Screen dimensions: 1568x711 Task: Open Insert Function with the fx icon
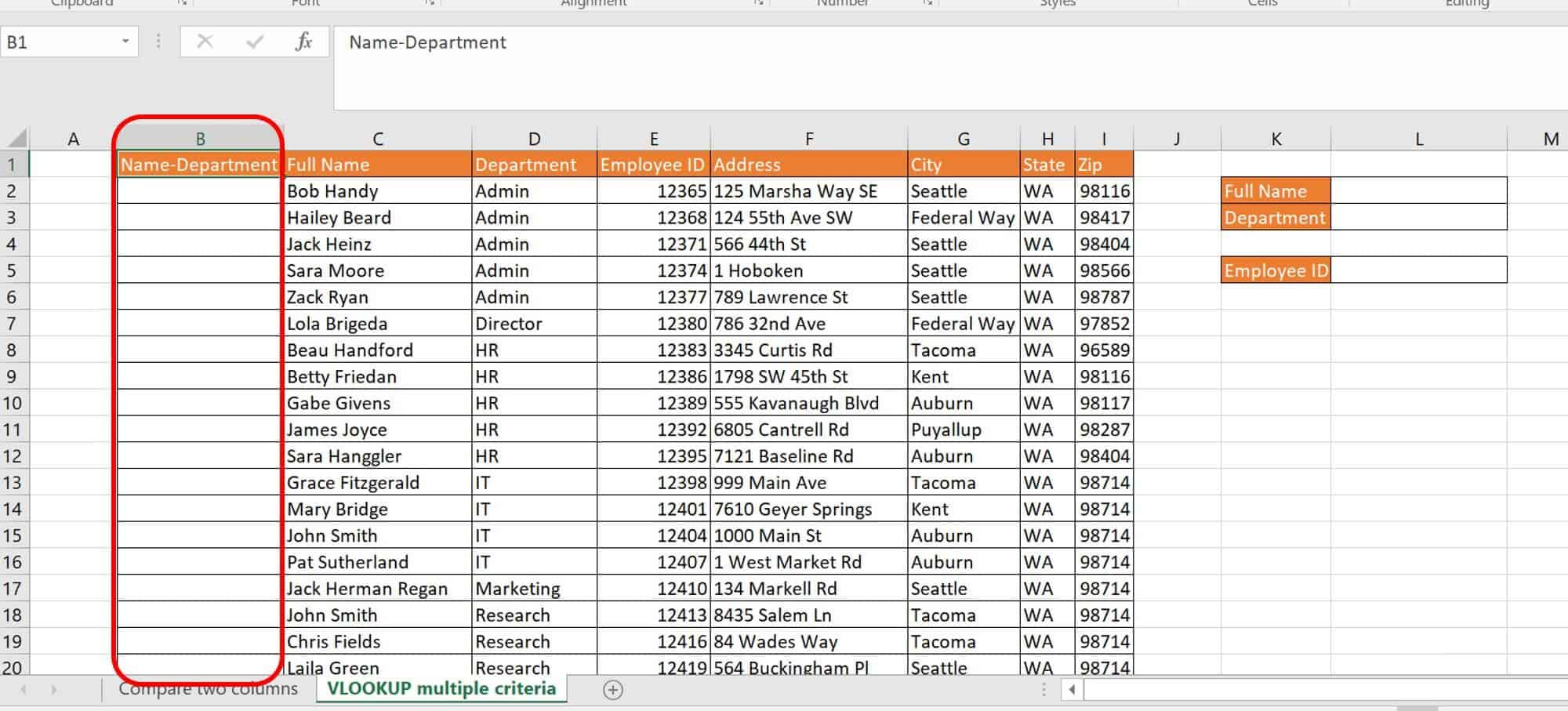pyautogui.click(x=303, y=42)
